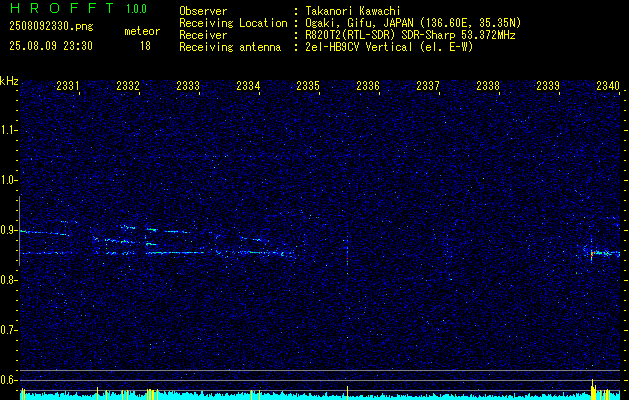Click the 'Receiving Location' field label
This screenshot has height=400, width=629.
pos(233,23)
